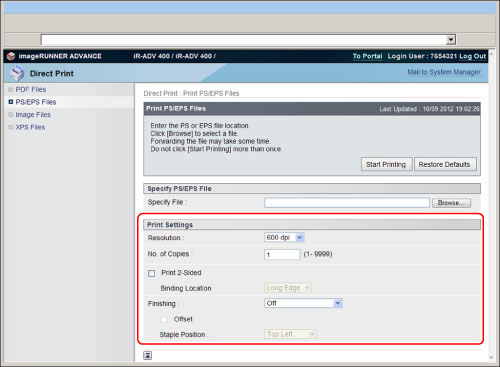The height and width of the screenshot is (367, 500).
Task: Enable the Print 2-Sided checkbox
Action: (152, 273)
